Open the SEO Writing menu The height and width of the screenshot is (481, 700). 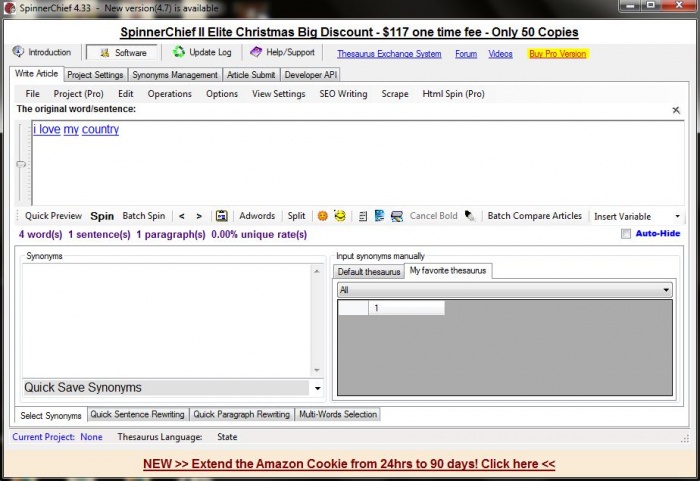point(343,94)
